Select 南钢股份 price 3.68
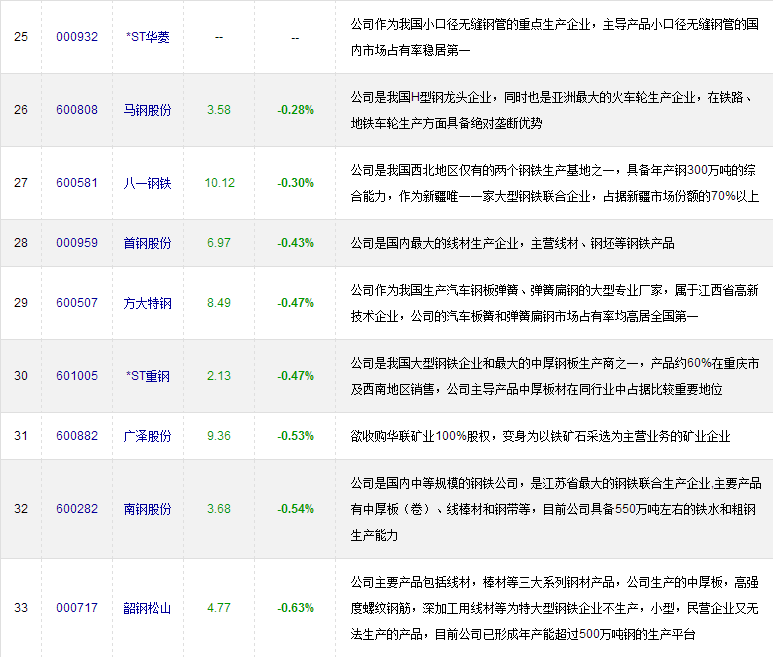The width and height of the screenshot is (773, 657). pyautogui.click(x=219, y=509)
